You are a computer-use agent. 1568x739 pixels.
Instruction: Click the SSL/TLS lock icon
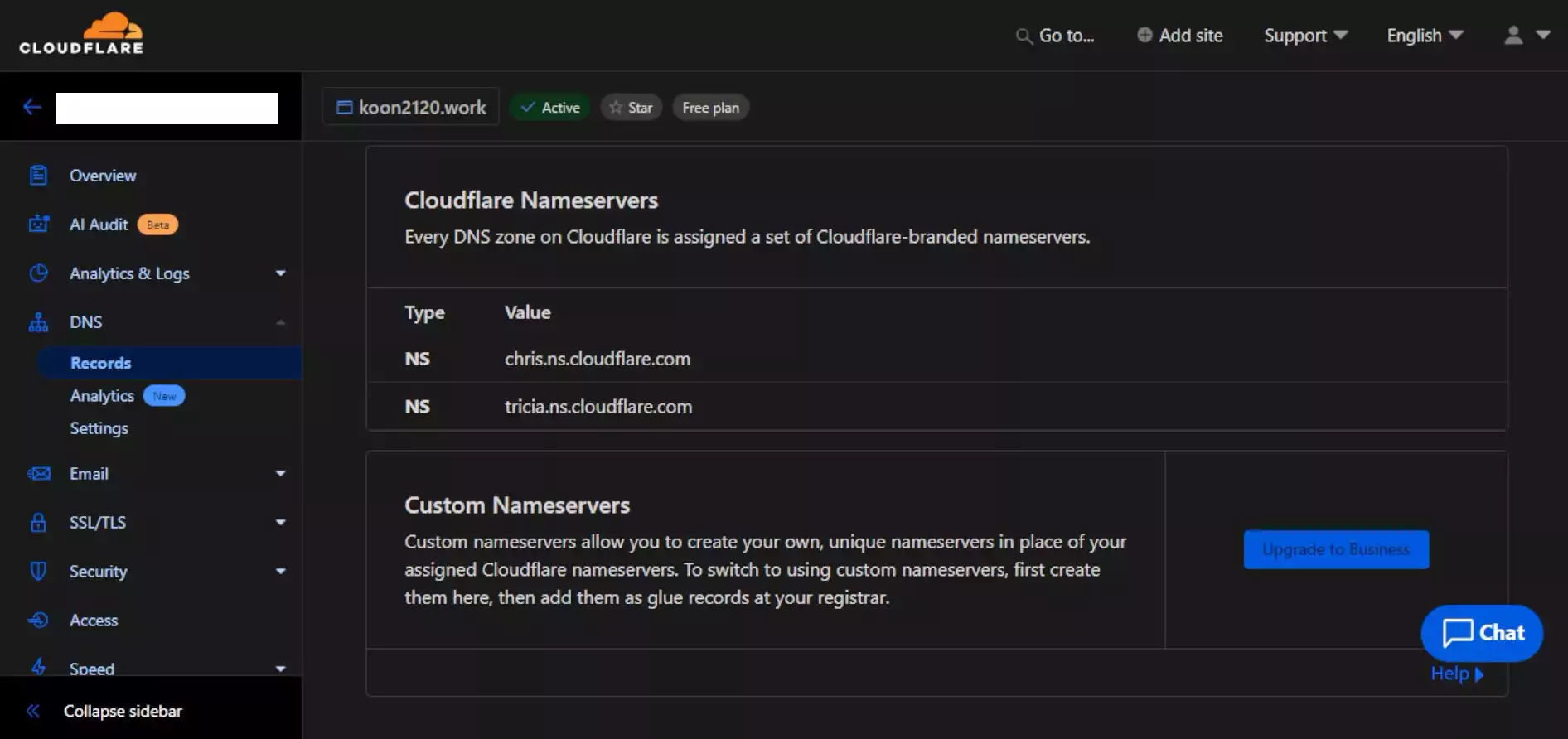pos(38,522)
